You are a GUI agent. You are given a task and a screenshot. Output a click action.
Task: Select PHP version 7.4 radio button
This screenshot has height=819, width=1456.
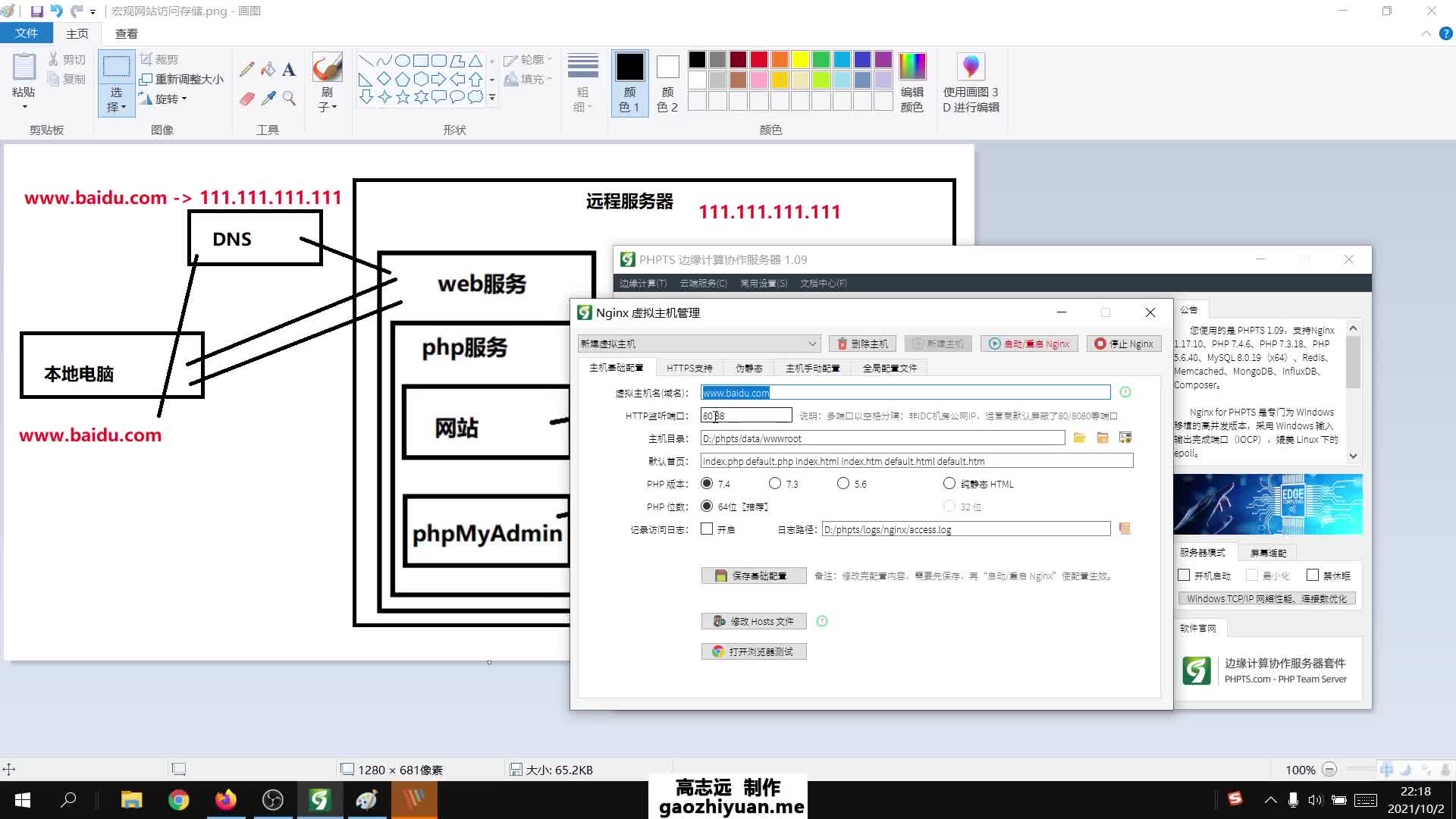pos(707,483)
